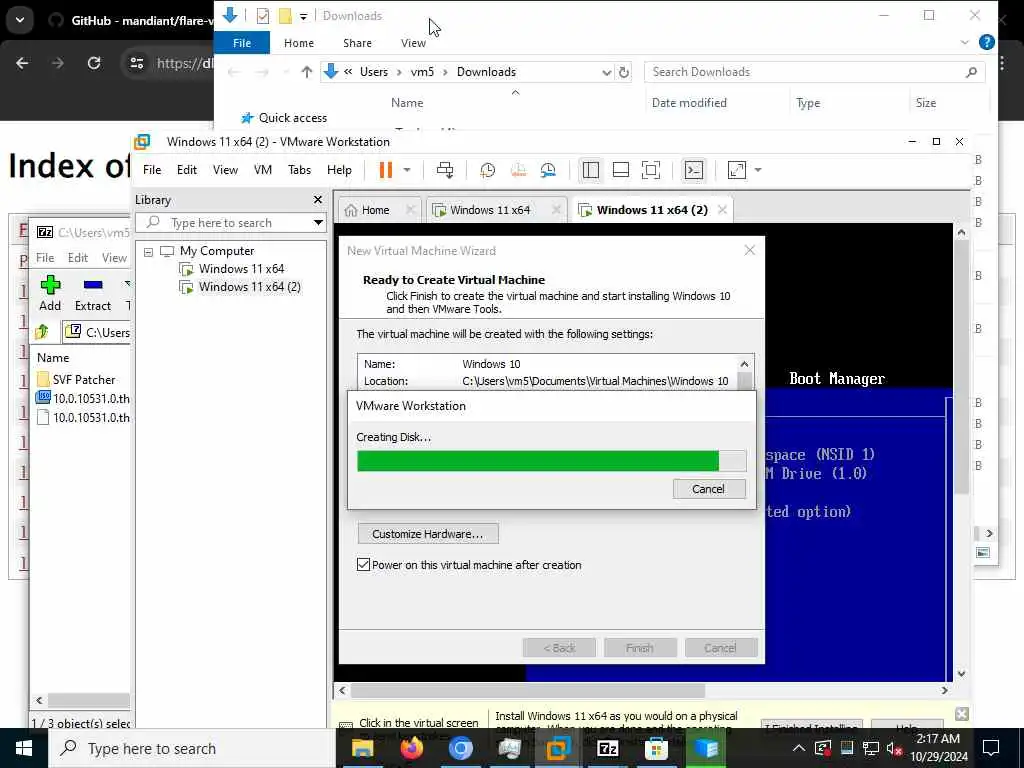The image size is (1024, 768).
Task: Click the Extract icon in 7-Zip
Action: (x=93, y=293)
